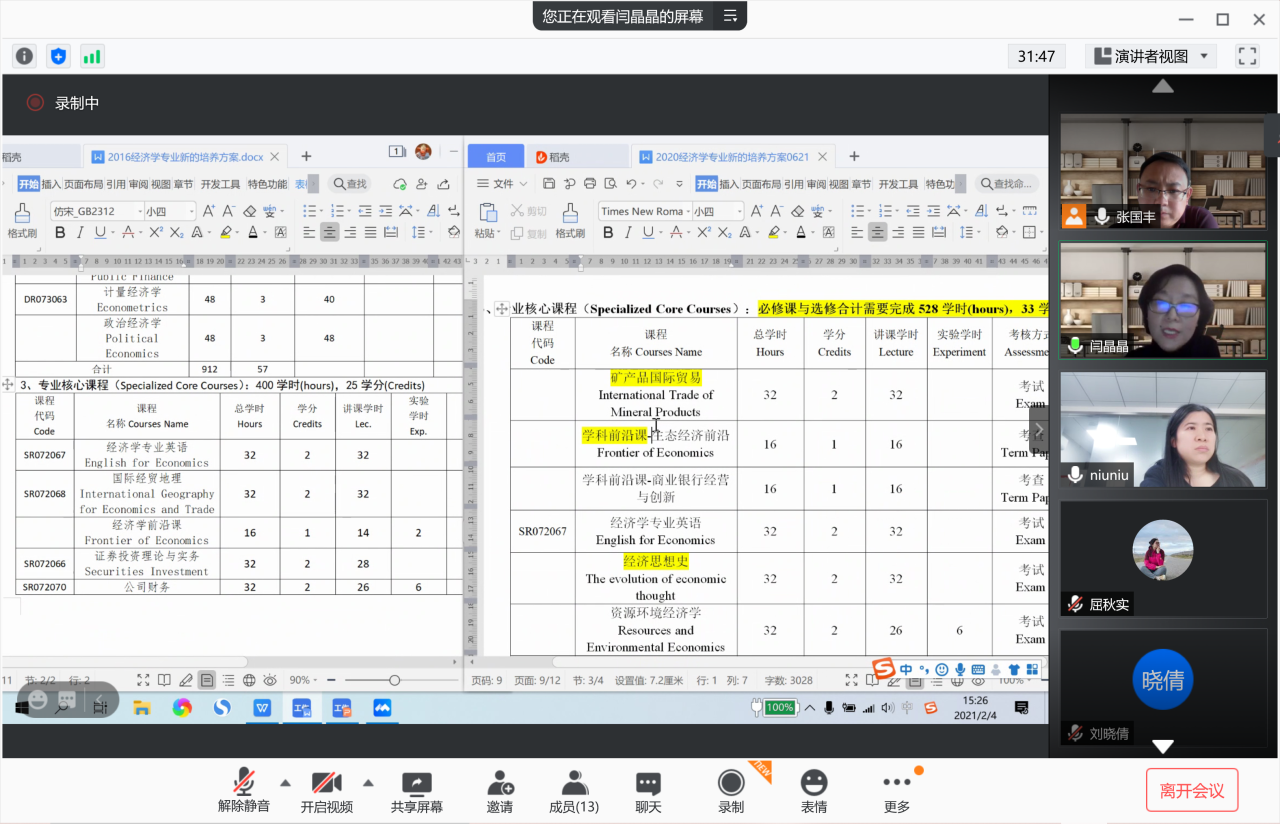The width and height of the screenshot is (1280, 824).
Task: Expand video options arrow beside camera
Action: [368, 783]
